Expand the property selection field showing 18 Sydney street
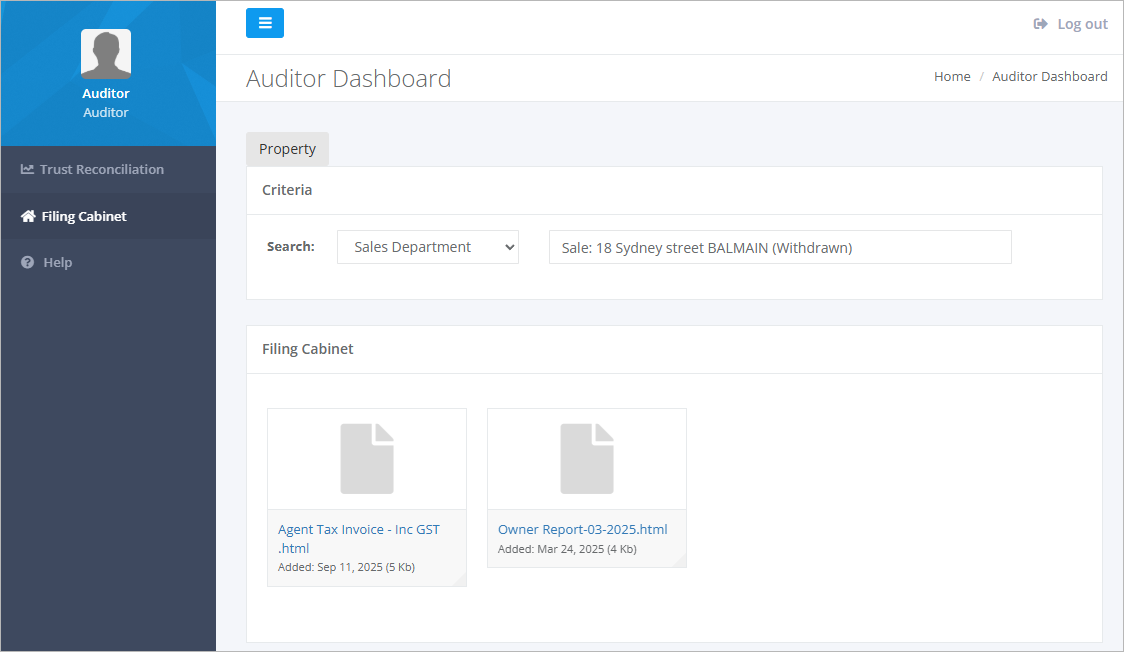1124x652 pixels. pos(779,246)
